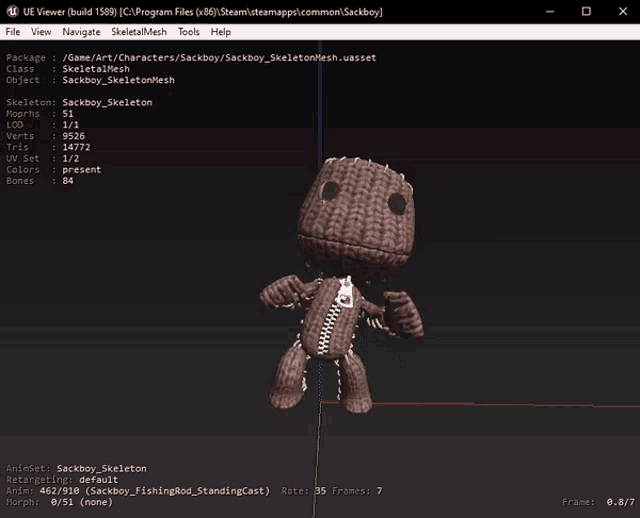
Task: Click the Retargeting value default
Action: pos(99,480)
